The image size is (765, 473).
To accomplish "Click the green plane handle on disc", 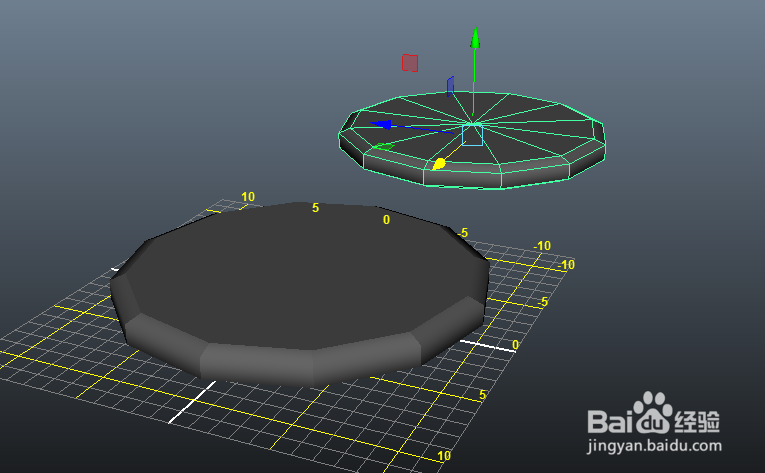I will point(383,146).
